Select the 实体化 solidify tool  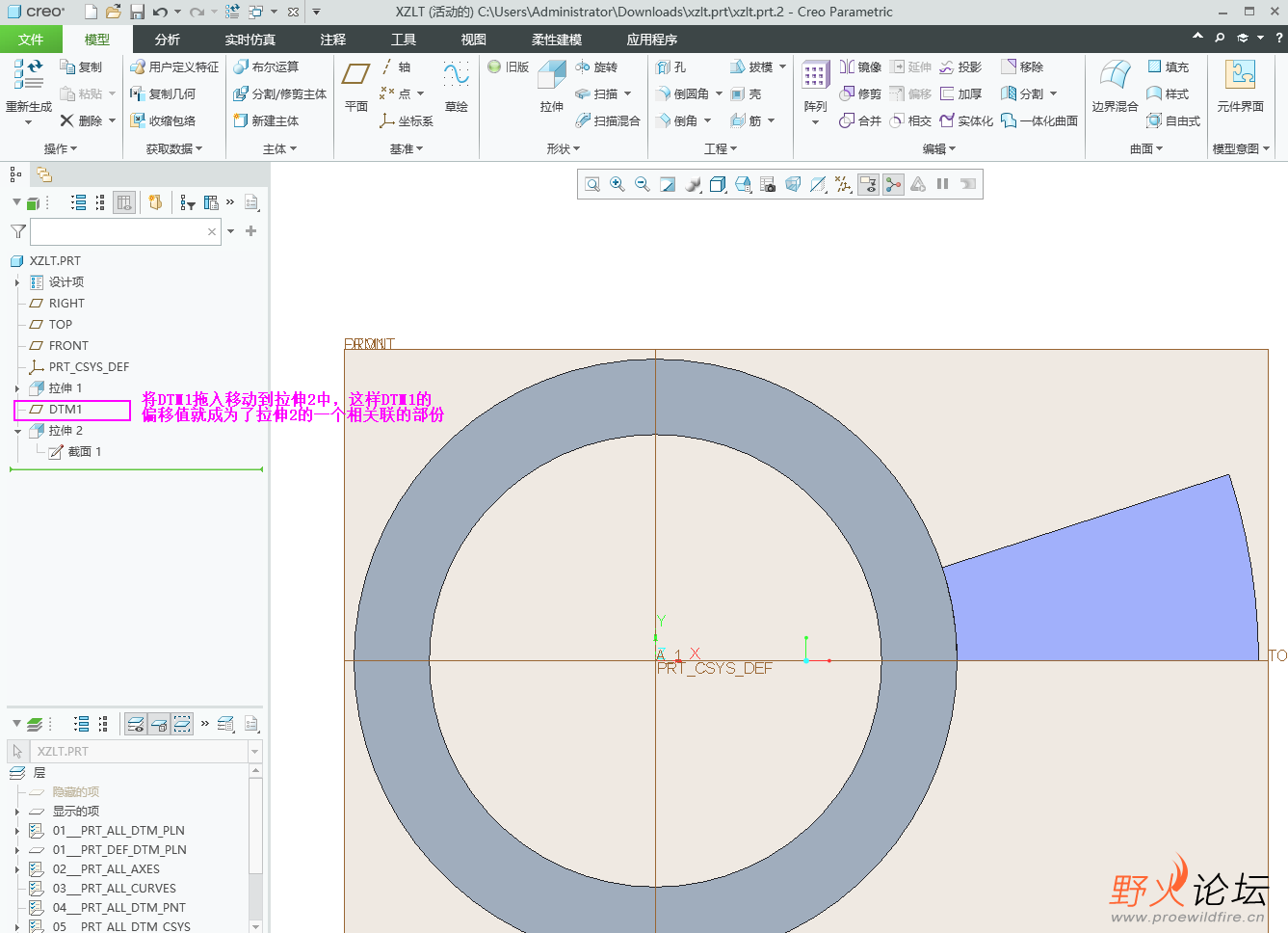click(966, 120)
